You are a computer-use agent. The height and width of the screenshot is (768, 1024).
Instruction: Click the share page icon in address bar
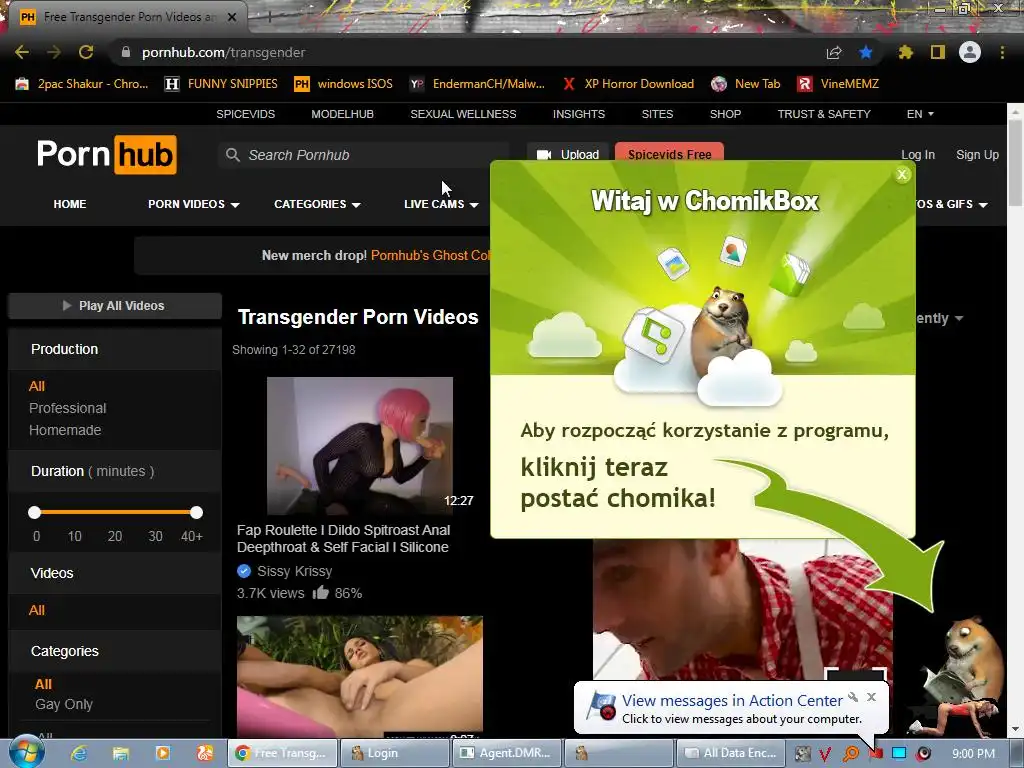(x=834, y=53)
